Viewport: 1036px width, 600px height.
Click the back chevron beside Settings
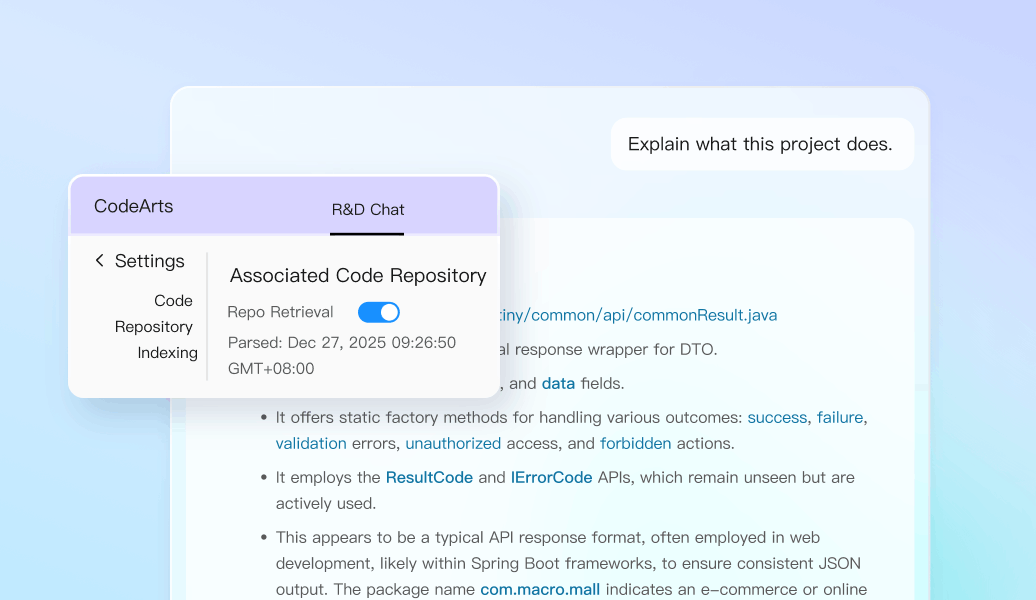click(99, 261)
